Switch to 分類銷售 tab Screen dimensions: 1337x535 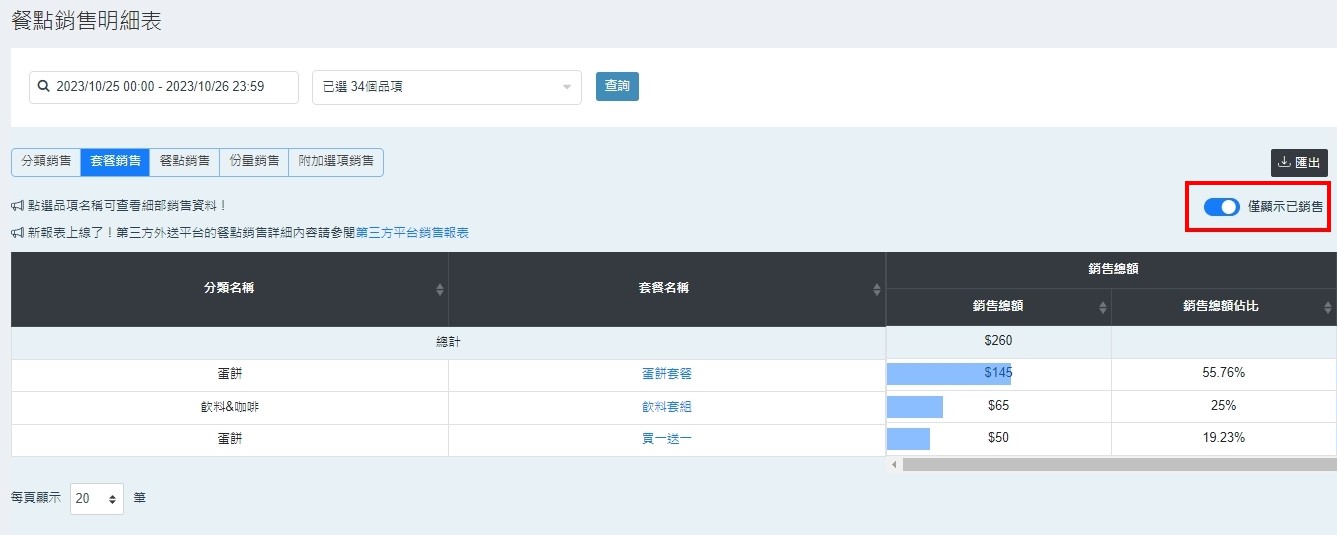tap(46, 162)
